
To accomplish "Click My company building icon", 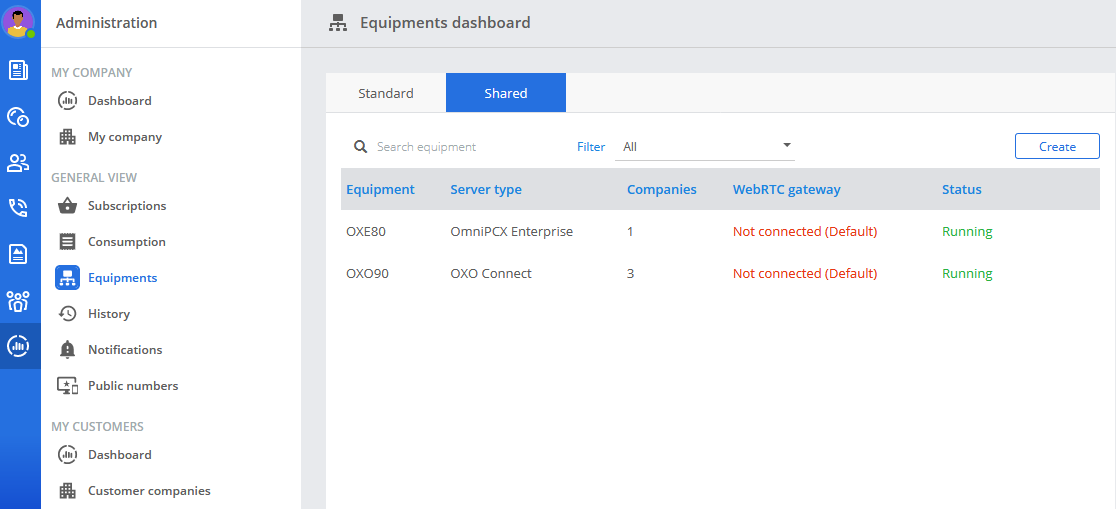I will [x=68, y=137].
